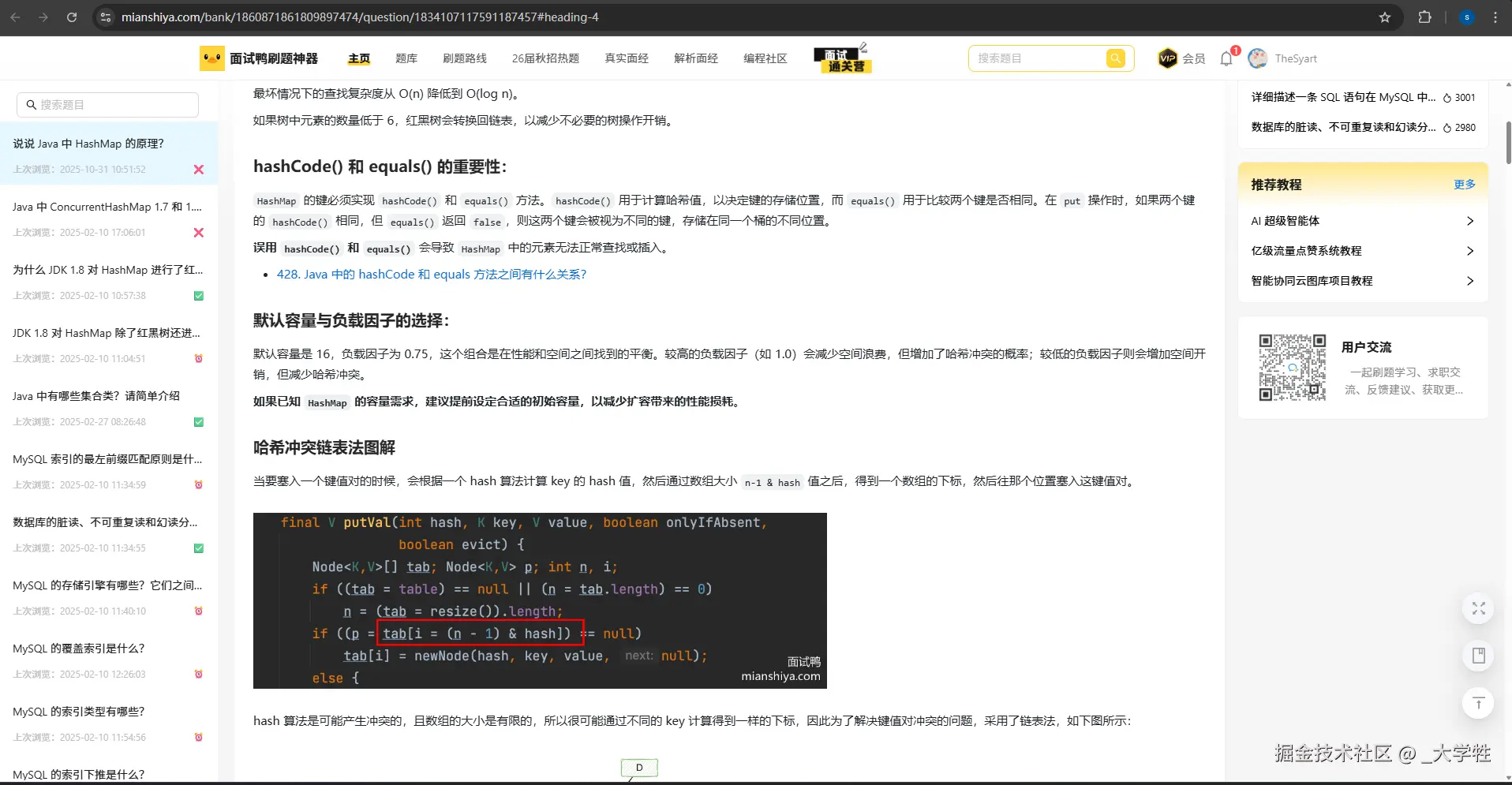The width and height of the screenshot is (1512, 785).
Task: Open the 面试通关营 badge
Action: click(841, 58)
